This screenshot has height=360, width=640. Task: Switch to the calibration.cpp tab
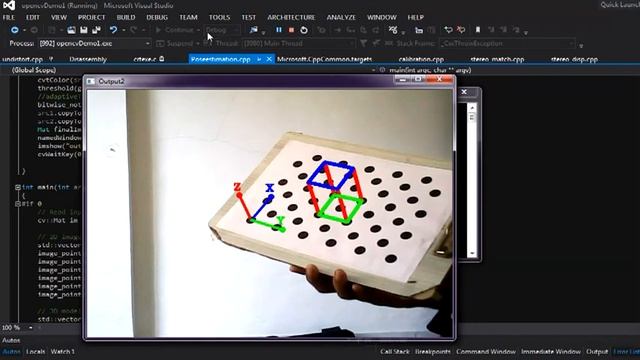coord(421,59)
